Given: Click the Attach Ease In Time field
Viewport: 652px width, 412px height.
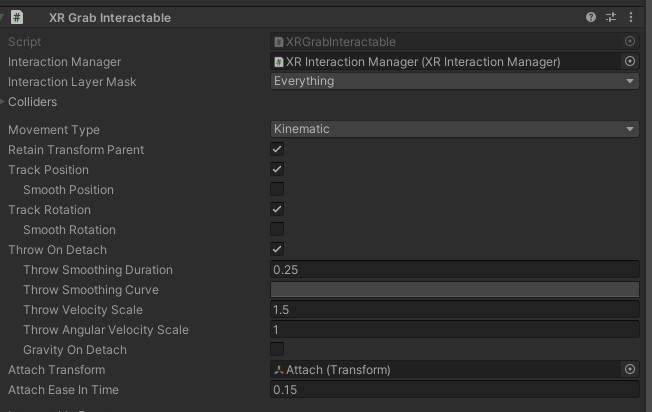Looking at the screenshot, I should 454,389.
